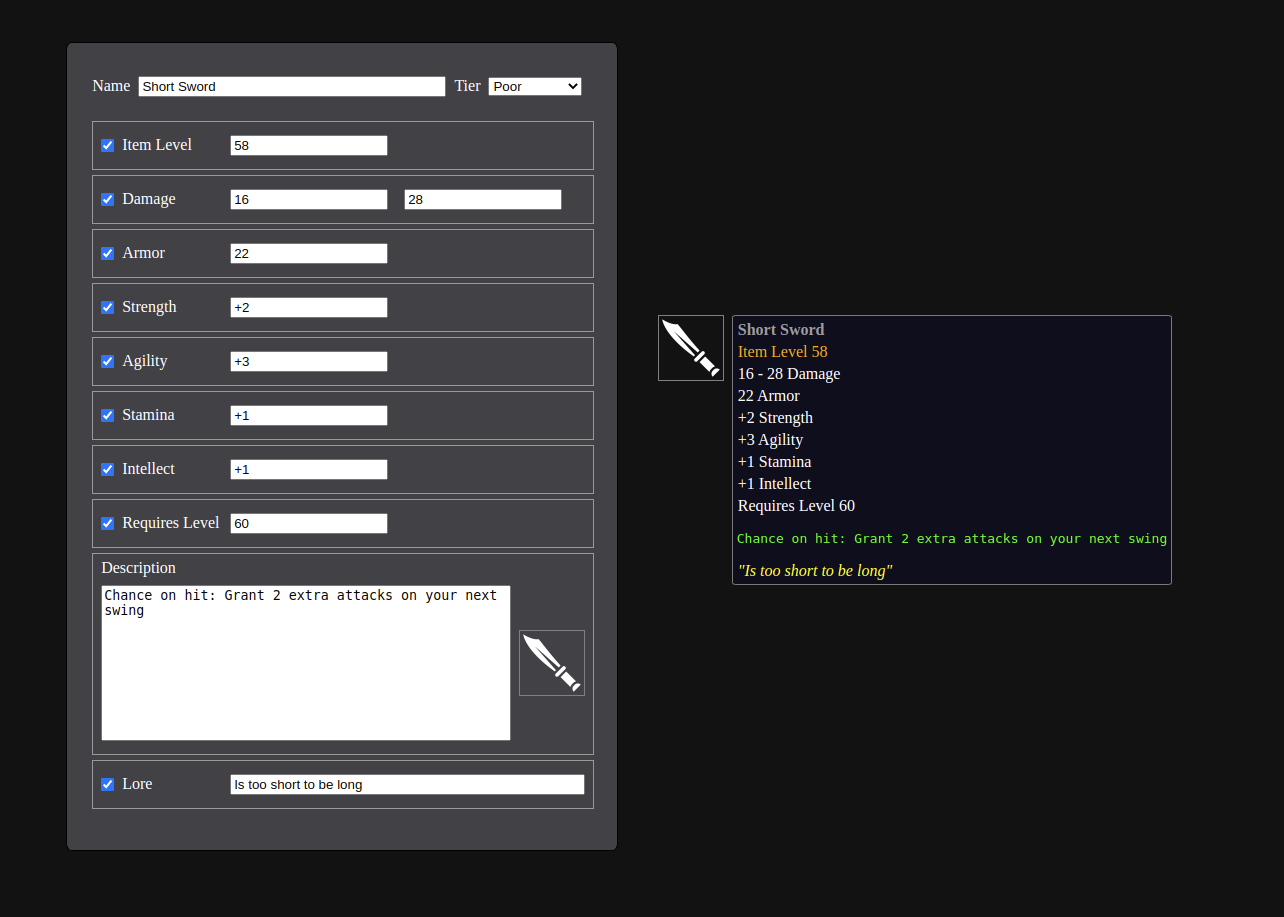Click the Tier label text
The image size is (1284, 917).
click(468, 86)
